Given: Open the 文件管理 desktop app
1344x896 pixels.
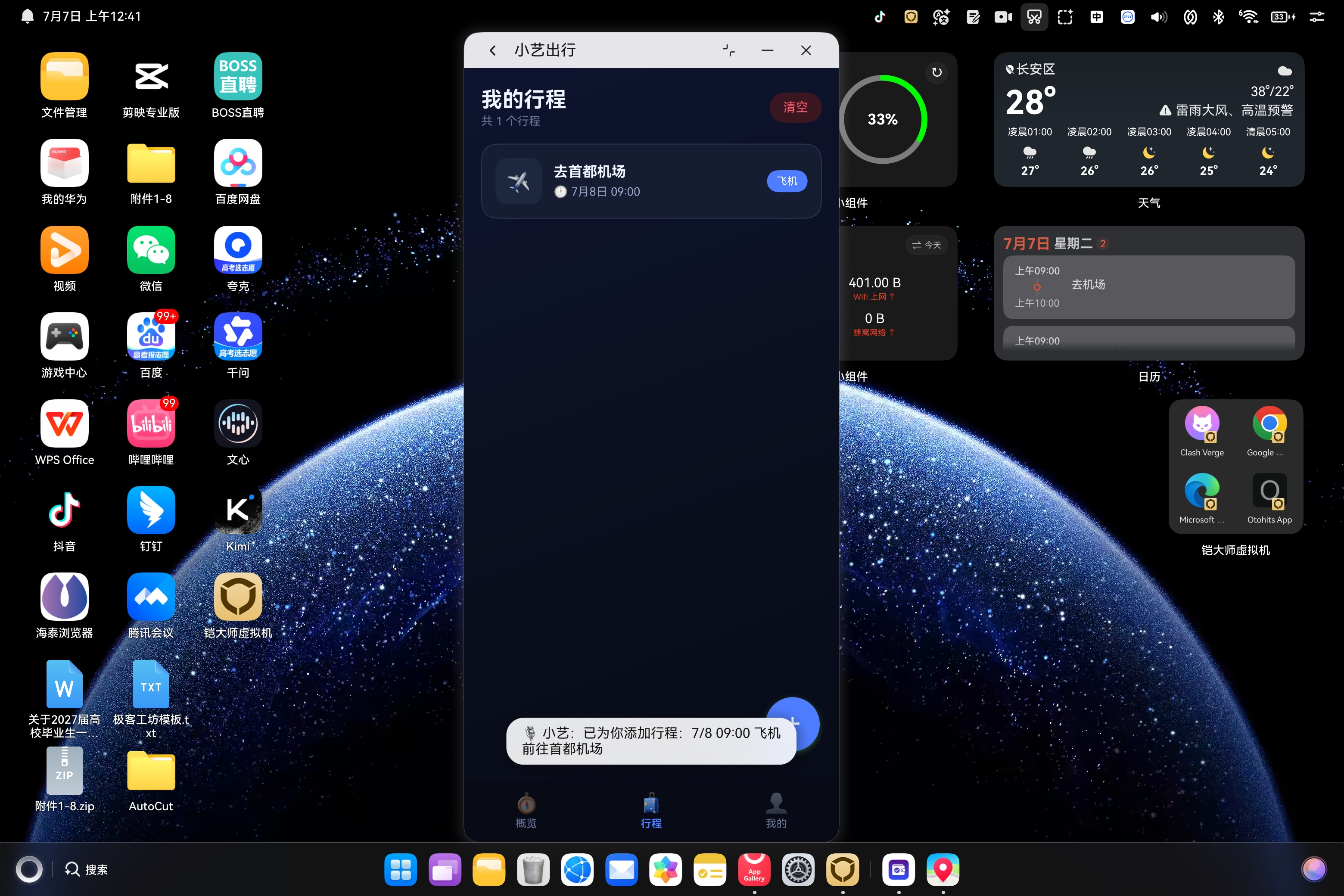Looking at the screenshot, I should coord(64,77).
